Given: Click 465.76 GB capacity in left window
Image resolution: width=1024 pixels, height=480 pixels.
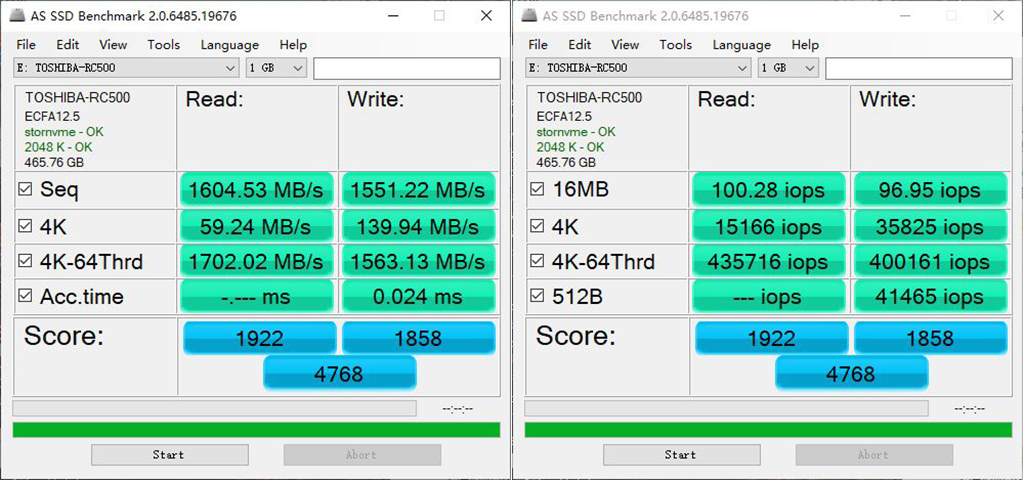Looking at the screenshot, I should [54, 163].
